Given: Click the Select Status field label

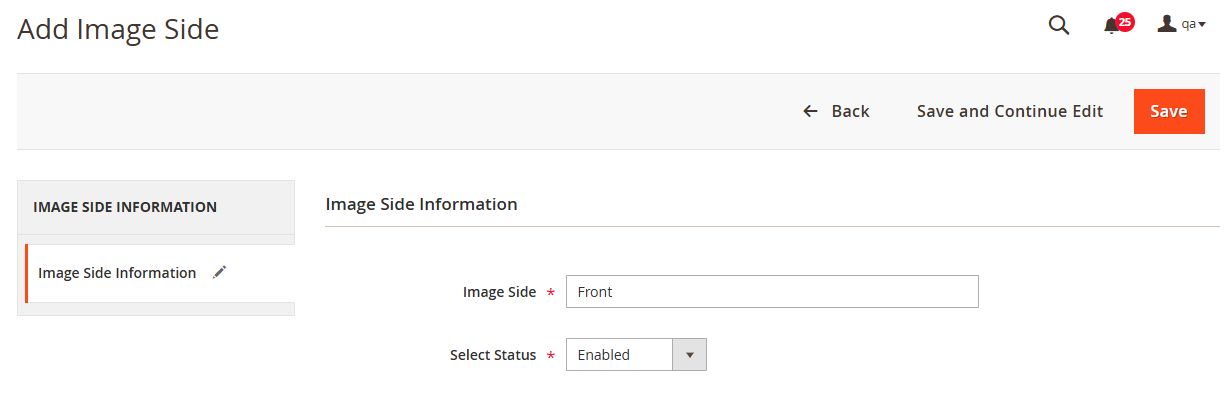Looking at the screenshot, I should coord(493,355).
